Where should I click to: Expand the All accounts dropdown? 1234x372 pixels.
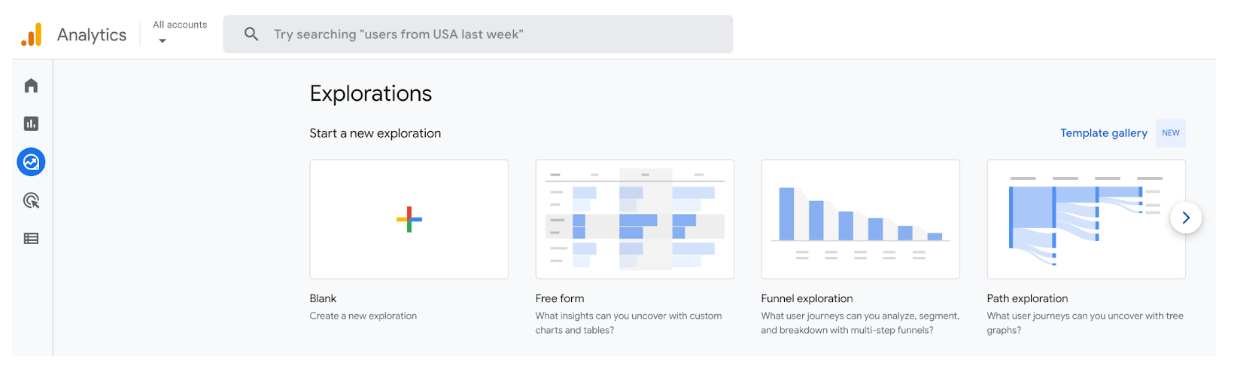(x=180, y=32)
